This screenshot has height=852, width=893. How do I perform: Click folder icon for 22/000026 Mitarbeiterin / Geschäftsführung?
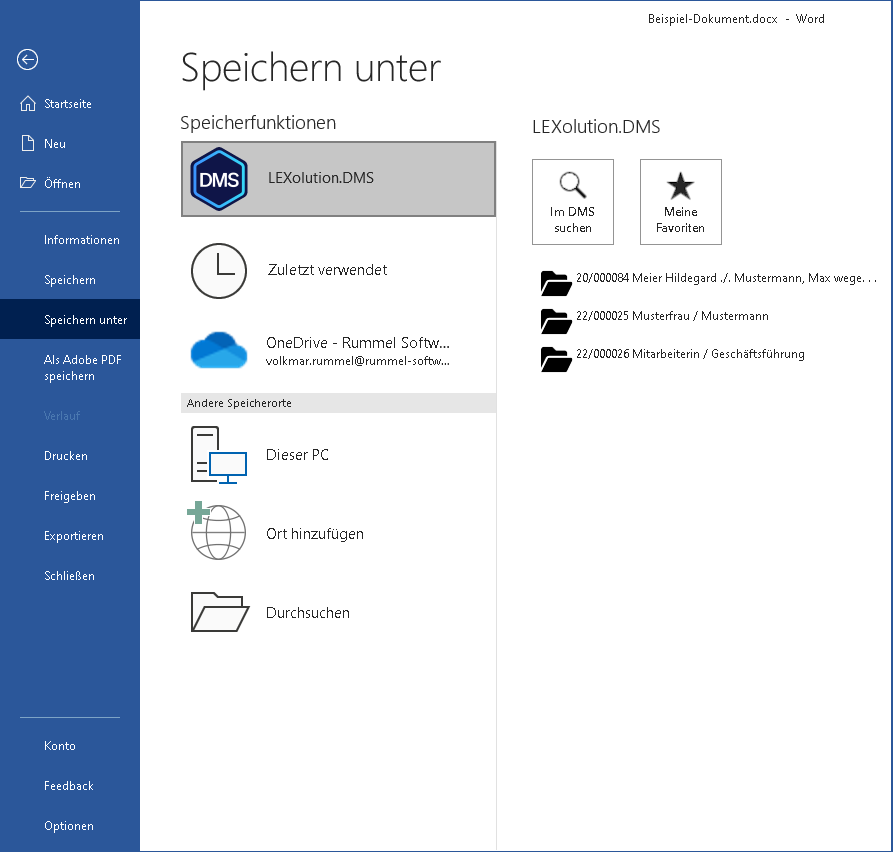pos(556,359)
